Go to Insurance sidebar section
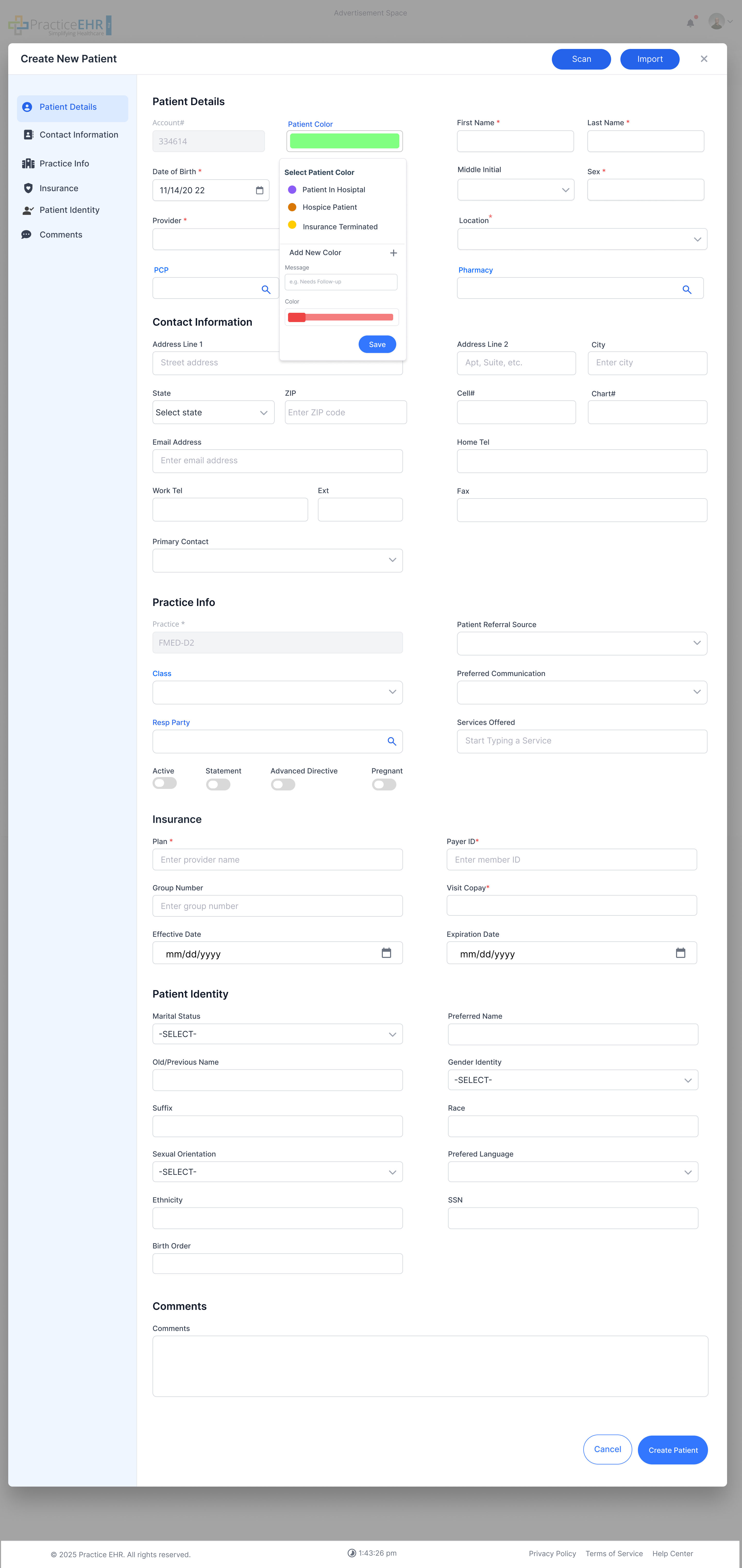The image size is (742, 1568). click(x=58, y=188)
